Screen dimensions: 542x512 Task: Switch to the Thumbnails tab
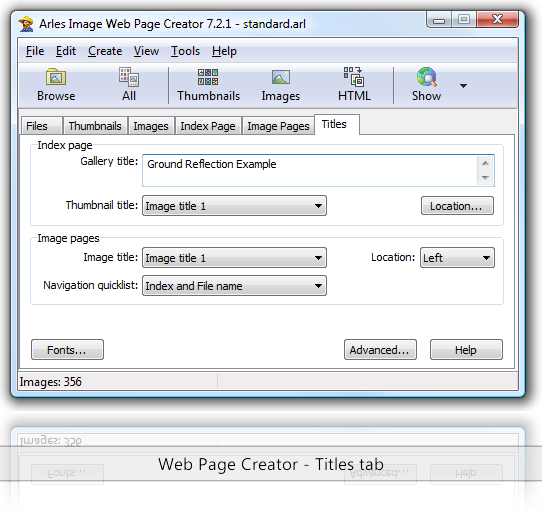click(x=95, y=126)
